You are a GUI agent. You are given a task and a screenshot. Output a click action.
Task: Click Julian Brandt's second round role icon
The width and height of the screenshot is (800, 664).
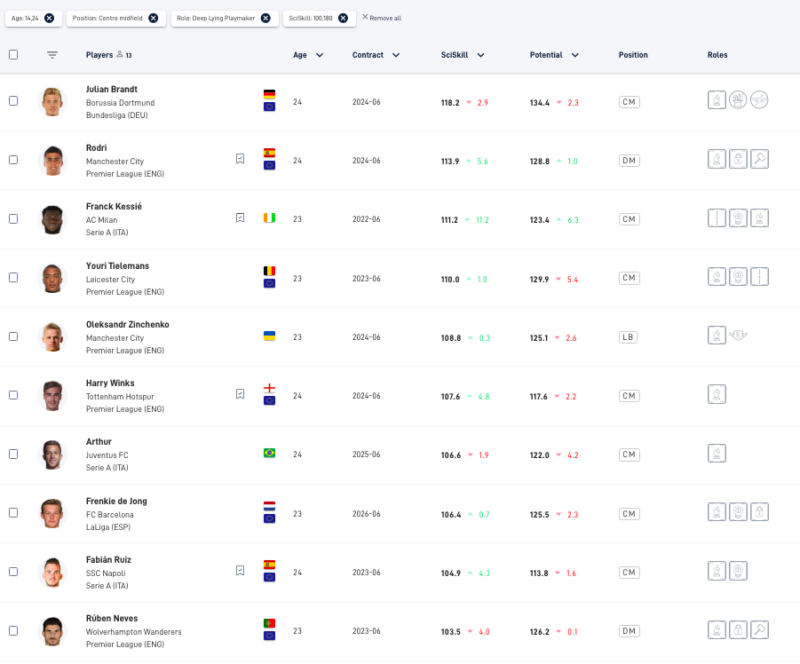click(738, 100)
